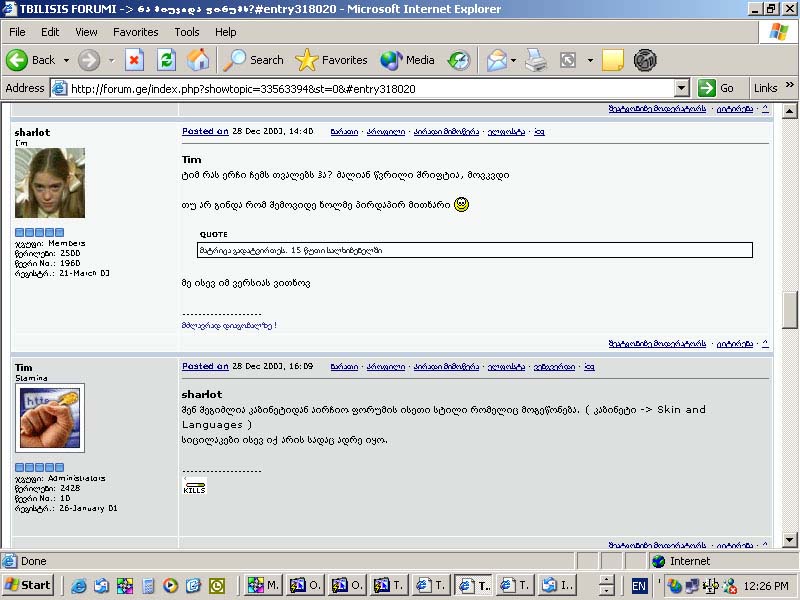Click the yellow Discuss note icon
Screen dimensions: 800x600
[x=613, y=60]
